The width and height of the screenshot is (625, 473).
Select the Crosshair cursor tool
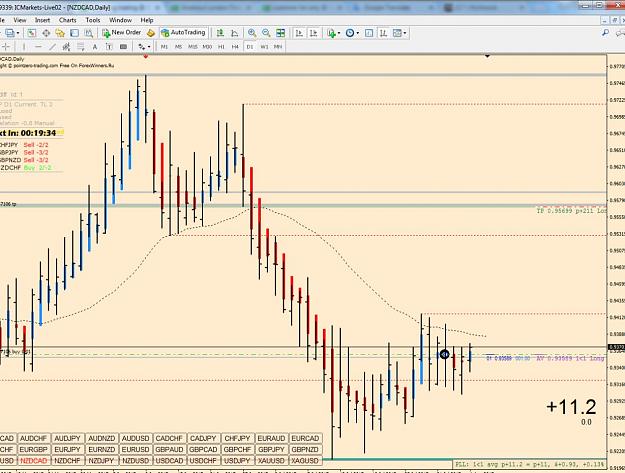click(6, 47)
